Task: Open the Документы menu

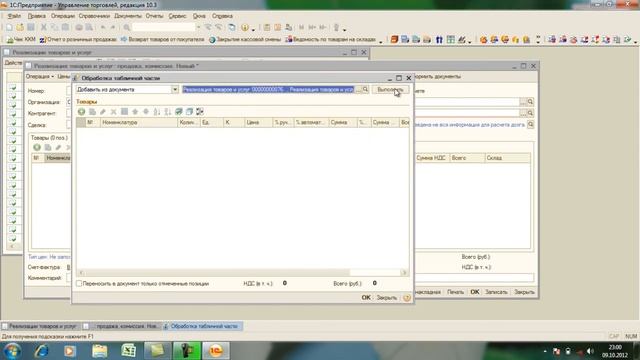Action: 128,16
